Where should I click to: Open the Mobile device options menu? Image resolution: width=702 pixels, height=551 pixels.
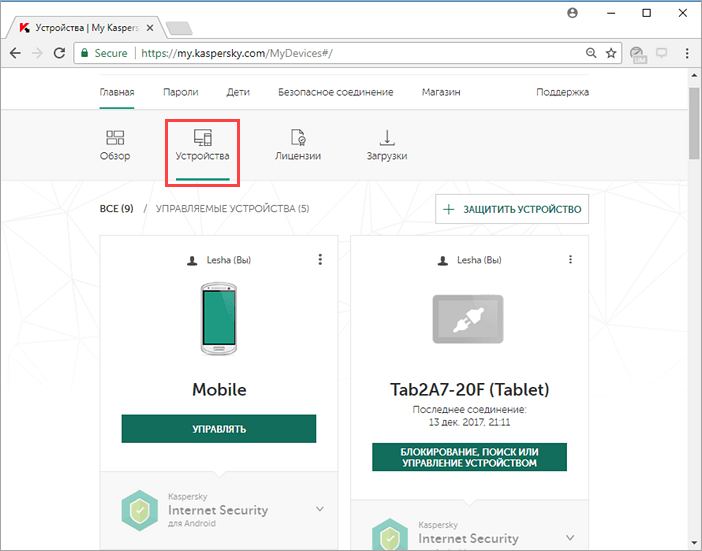[320, 260]
